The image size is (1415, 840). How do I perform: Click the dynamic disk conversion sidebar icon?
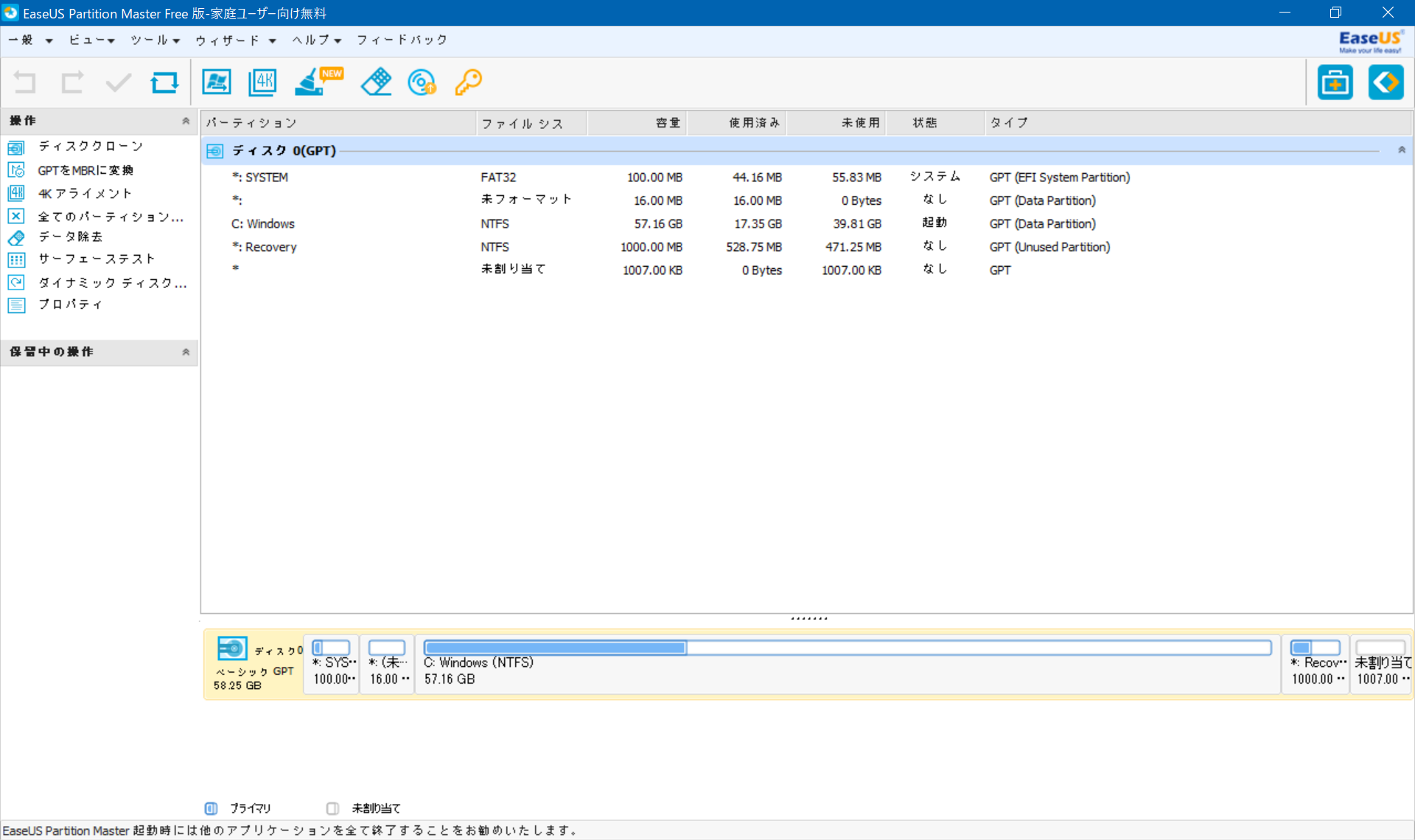coord(16,282)
